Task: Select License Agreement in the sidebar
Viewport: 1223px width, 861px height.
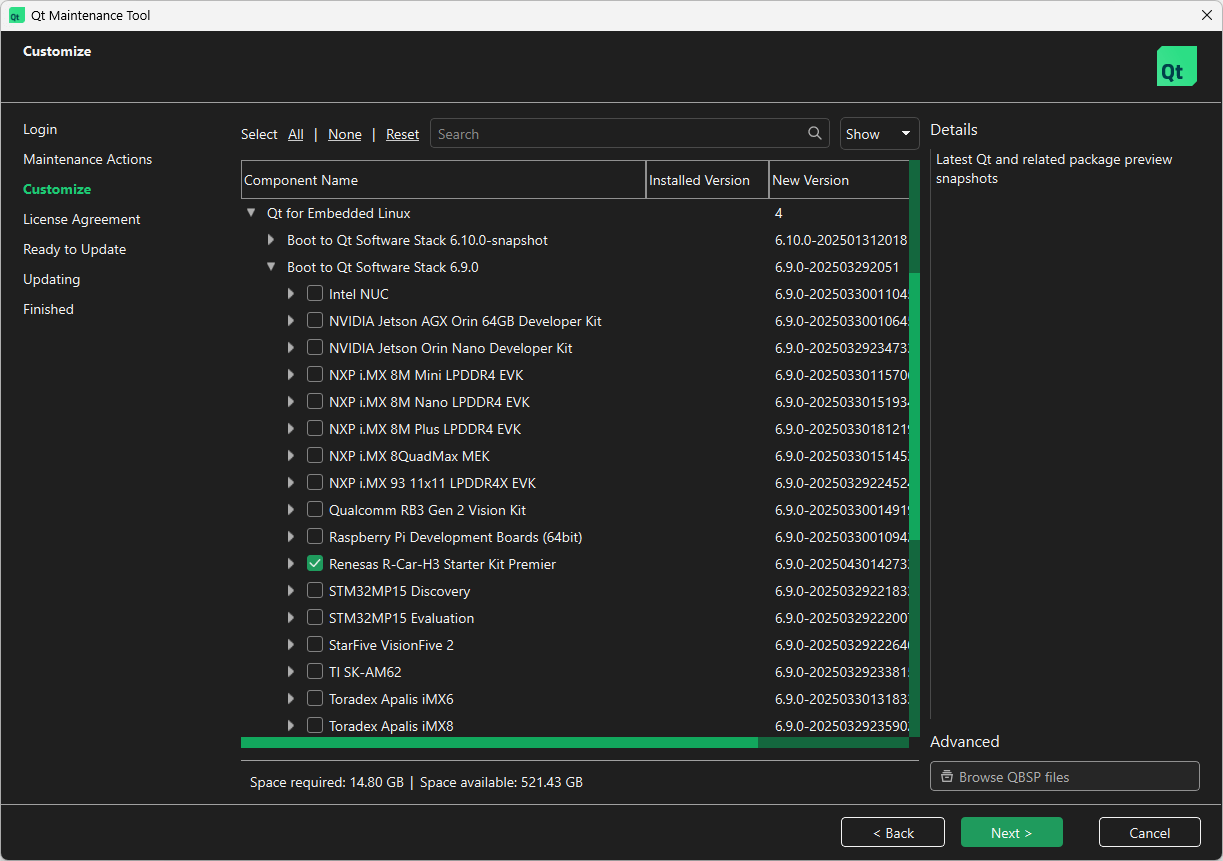Action: (x=82, y=219)
